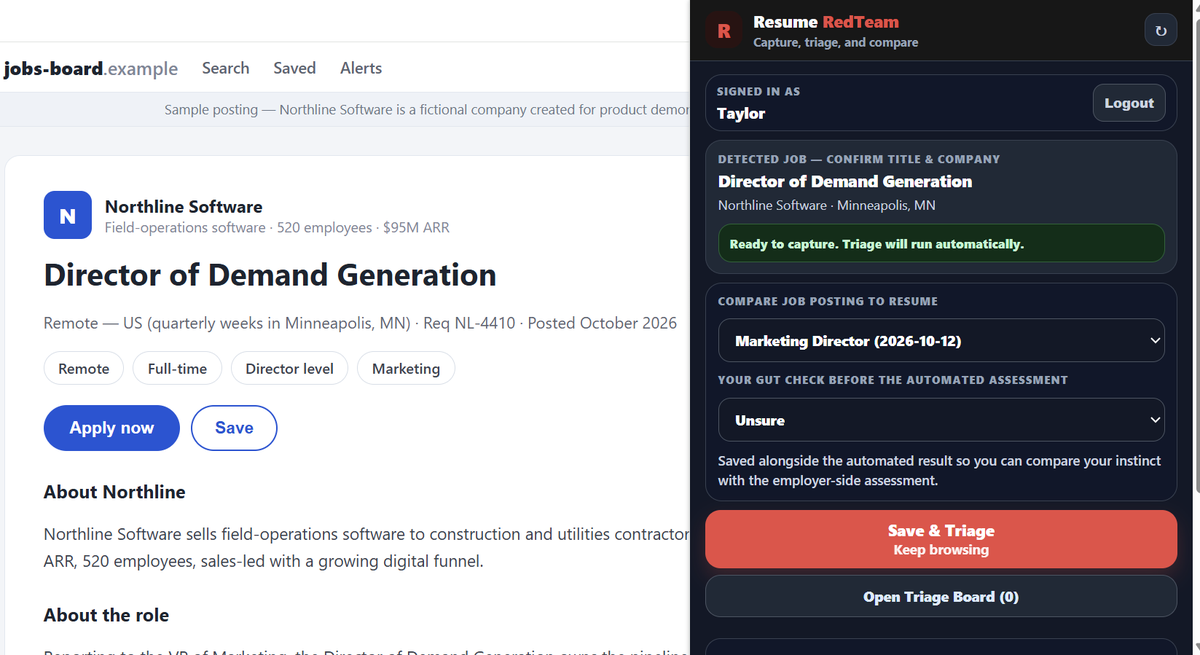
Task: Log out of the Taylor account
Action: click(x=1129, y=103)
